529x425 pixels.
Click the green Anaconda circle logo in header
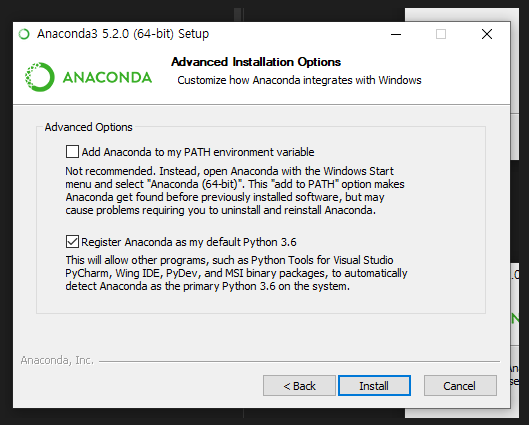tap(40, 77)
